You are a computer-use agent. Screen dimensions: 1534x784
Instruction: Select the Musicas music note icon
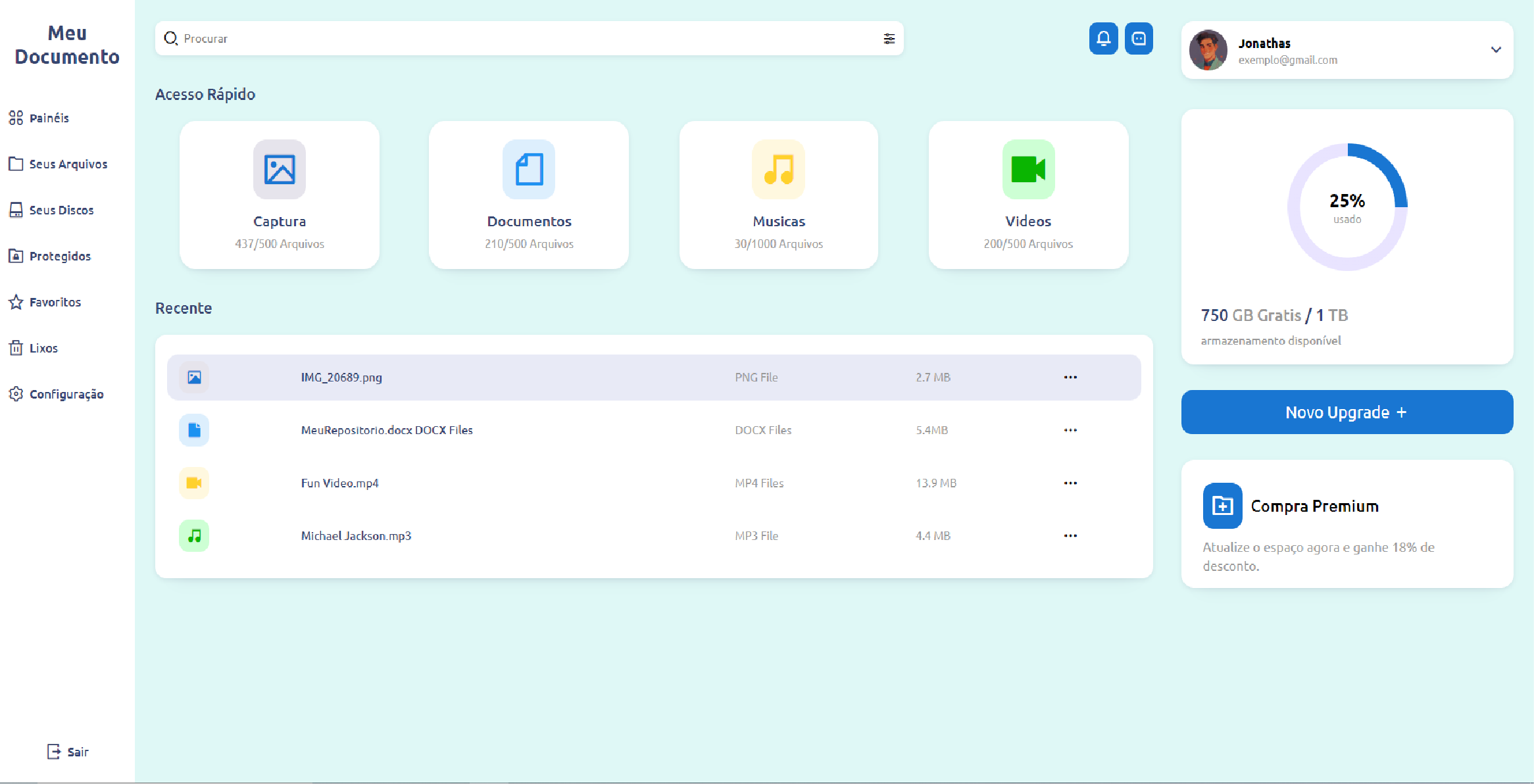(778, 170)
